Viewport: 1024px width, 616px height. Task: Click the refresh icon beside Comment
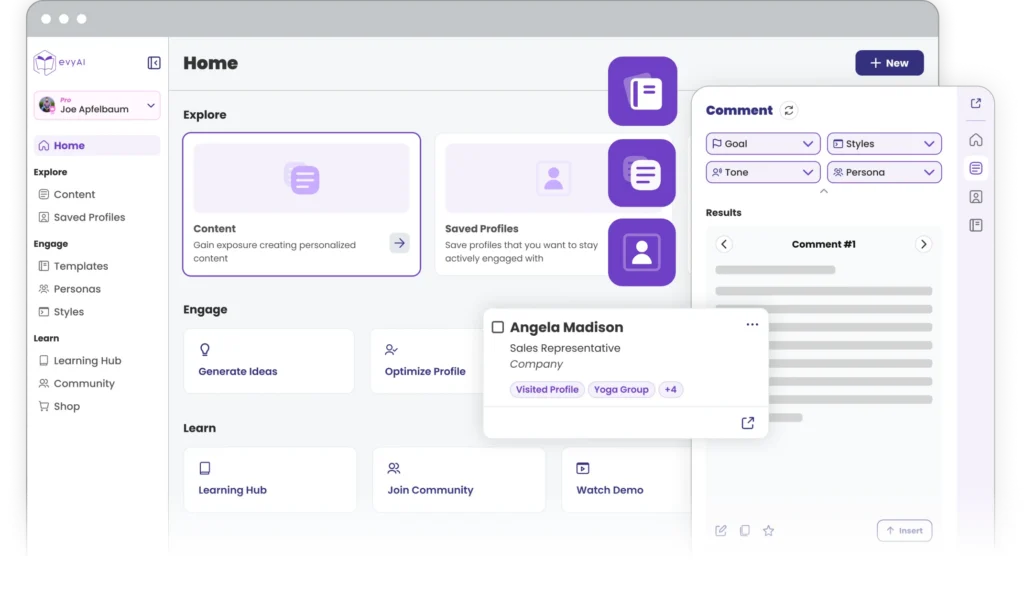[x=789, y=111]
